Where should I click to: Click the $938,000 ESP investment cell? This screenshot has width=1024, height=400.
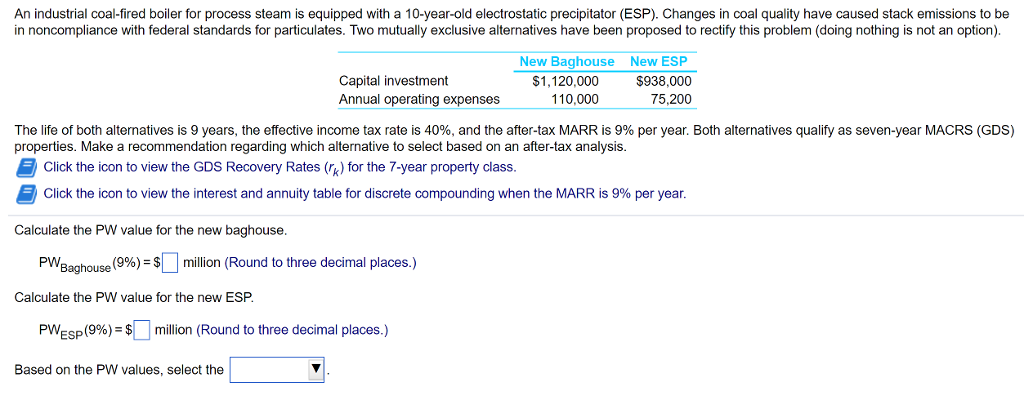point(664,81)
